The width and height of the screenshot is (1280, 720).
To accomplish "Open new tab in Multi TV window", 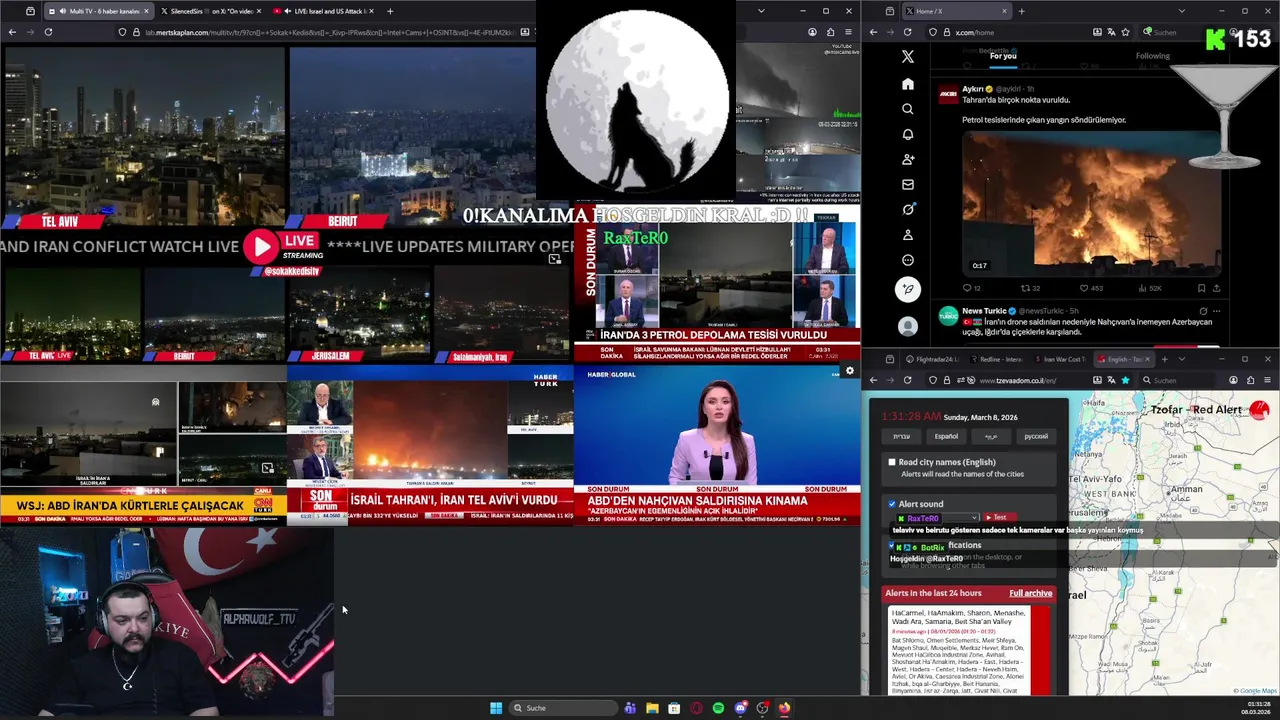I will 390,11.
